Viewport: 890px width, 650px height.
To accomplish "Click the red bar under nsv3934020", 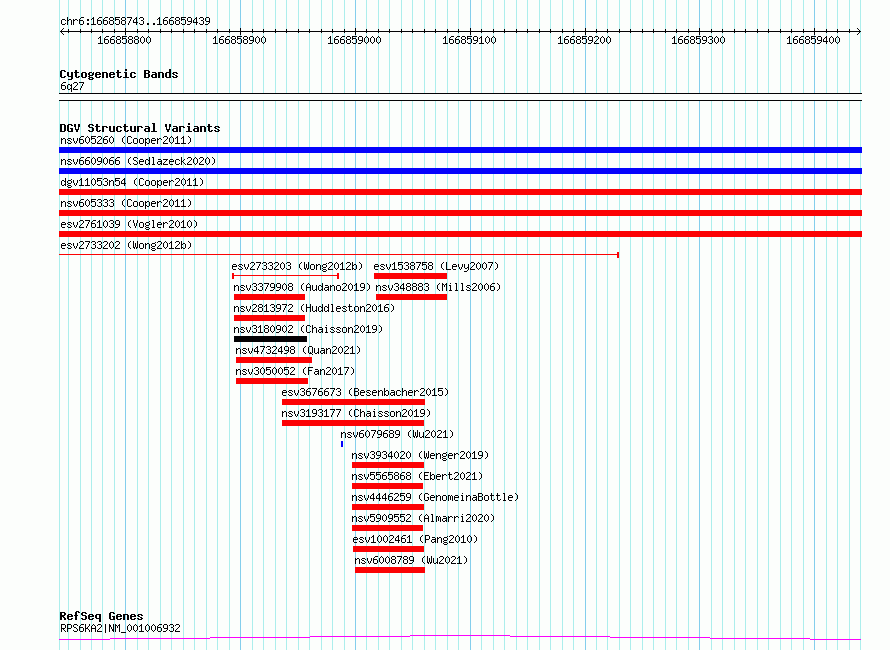I will 388,465.
